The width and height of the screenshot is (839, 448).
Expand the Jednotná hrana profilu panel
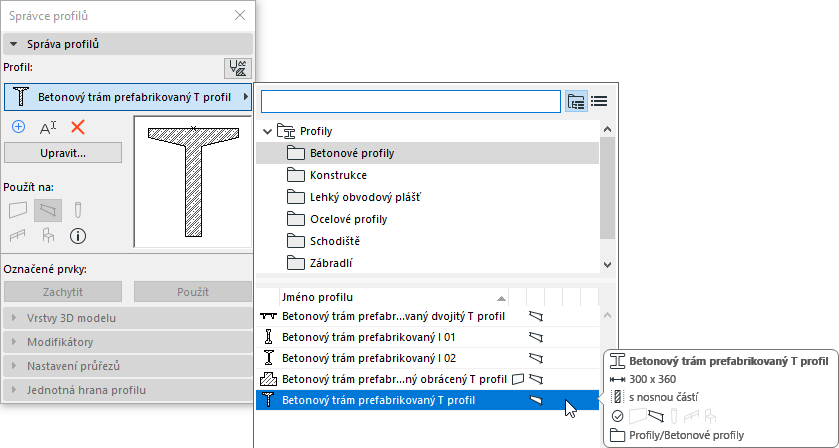point(127,390)
